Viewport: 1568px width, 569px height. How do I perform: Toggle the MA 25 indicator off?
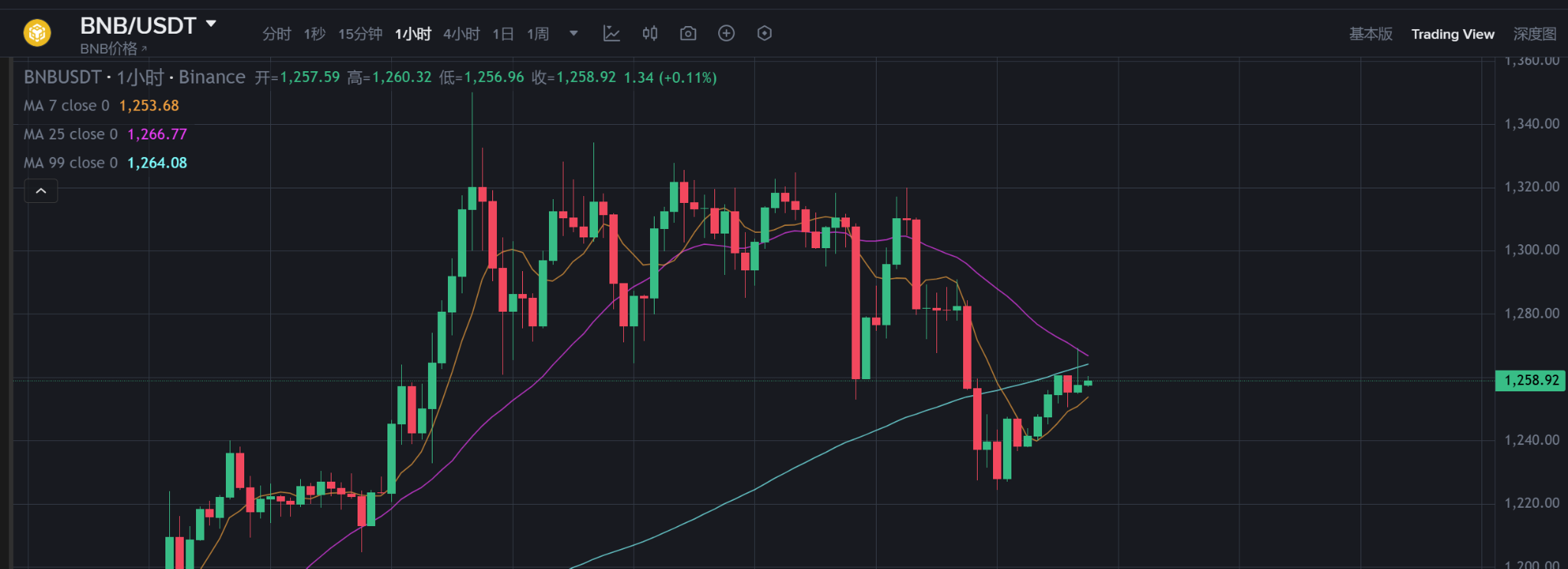click(70, 133)
